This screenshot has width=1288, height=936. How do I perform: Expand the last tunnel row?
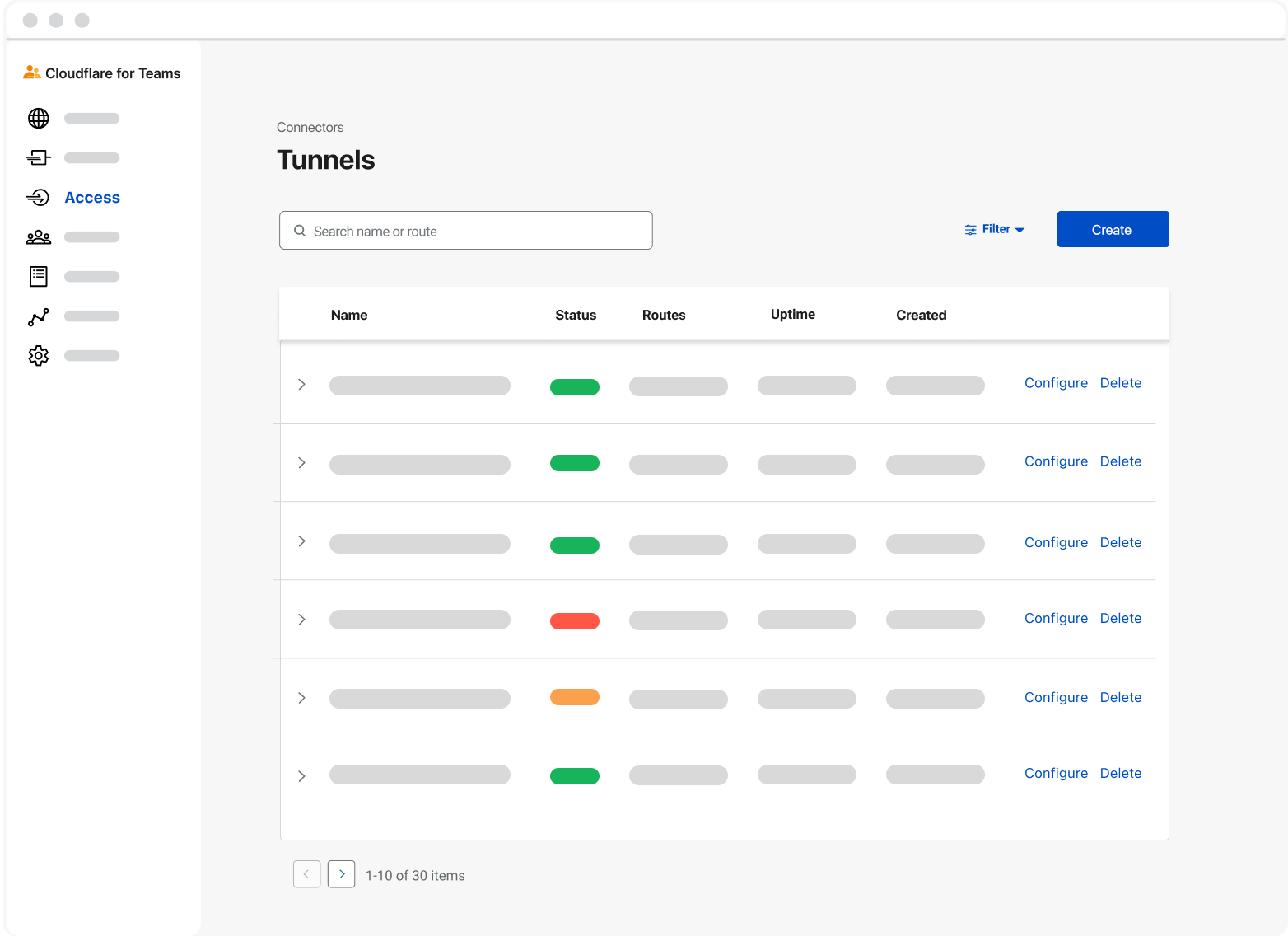click(x=301, y=776)
